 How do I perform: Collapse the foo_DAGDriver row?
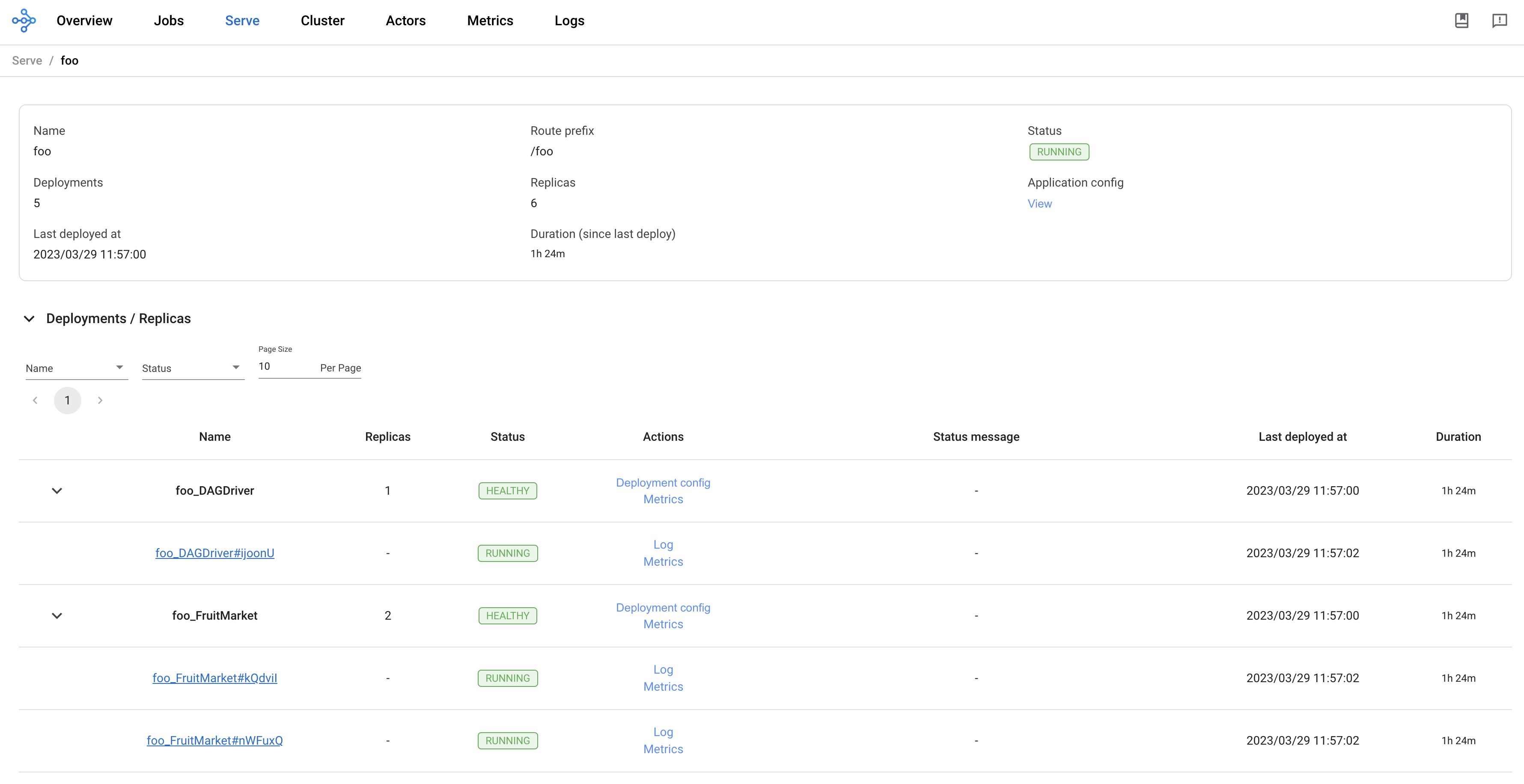[57, 491]
